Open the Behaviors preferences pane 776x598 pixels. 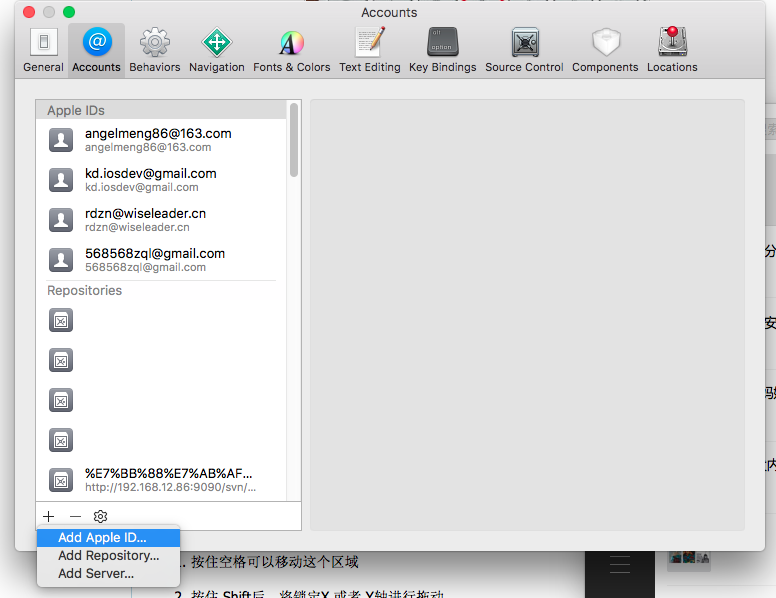[154, 50]
